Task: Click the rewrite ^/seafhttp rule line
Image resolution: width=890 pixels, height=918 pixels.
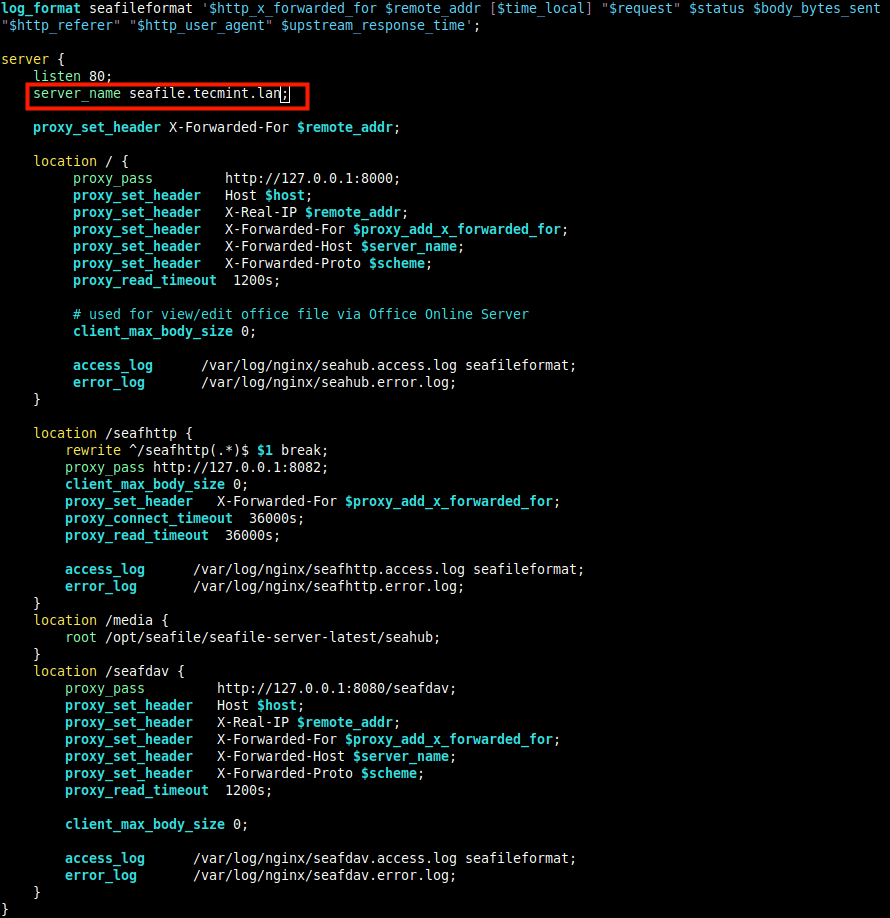Action: point(197,451)
